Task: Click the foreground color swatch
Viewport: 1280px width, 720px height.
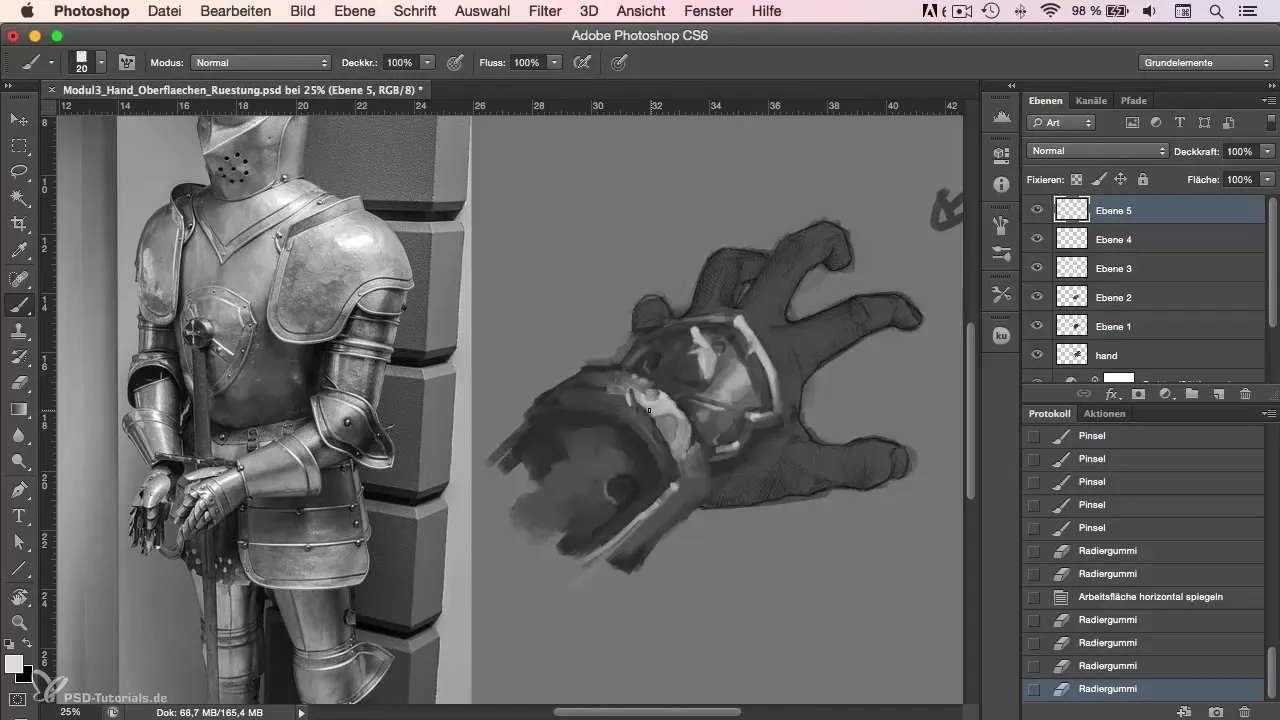Action: click(14, 664)
